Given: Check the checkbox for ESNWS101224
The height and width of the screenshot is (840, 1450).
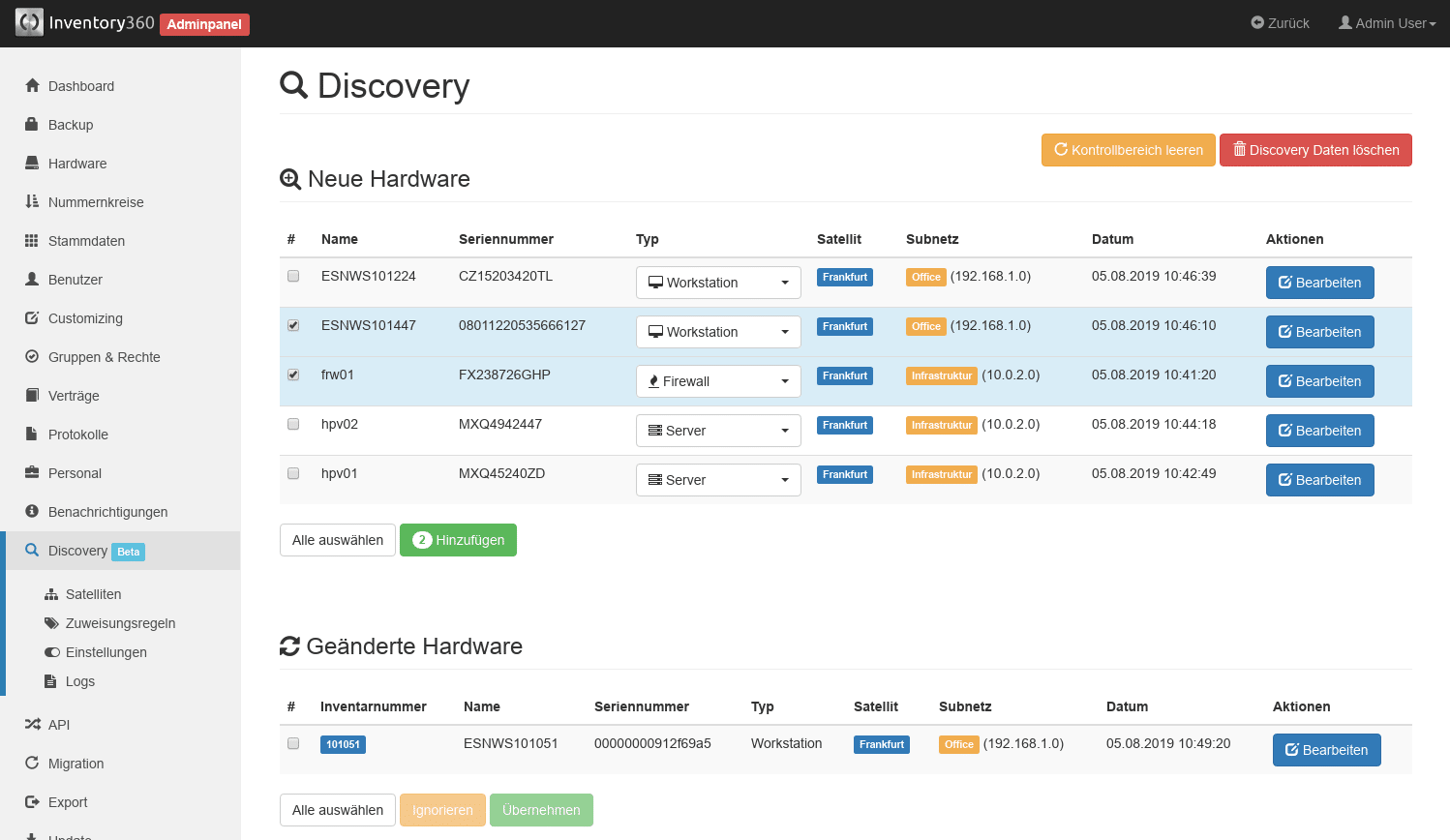Looking at the screenshot, I should [x=293, y=276].
